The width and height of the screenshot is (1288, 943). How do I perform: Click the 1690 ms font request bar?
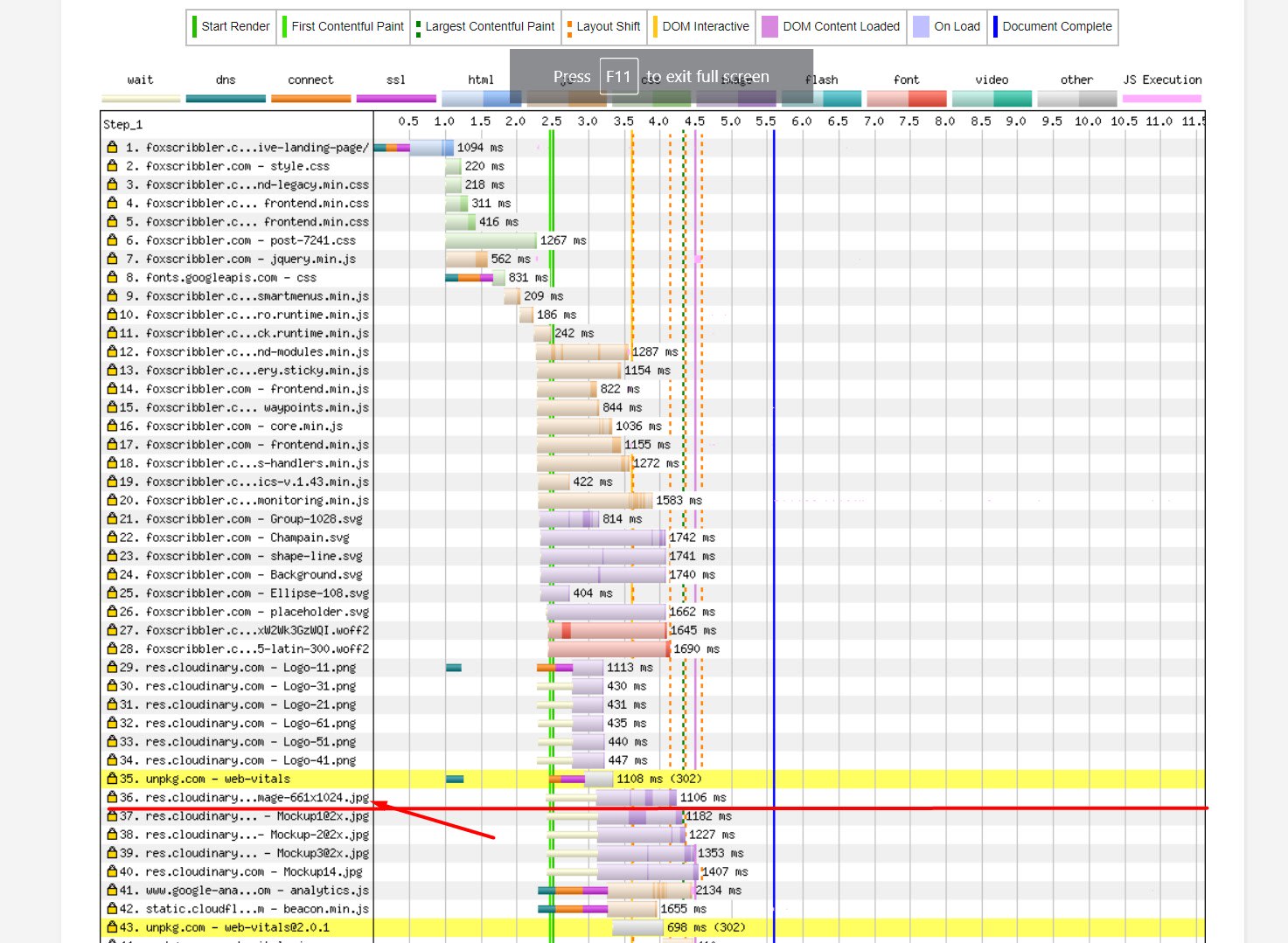pyautogui.click(x=609, y=648)
